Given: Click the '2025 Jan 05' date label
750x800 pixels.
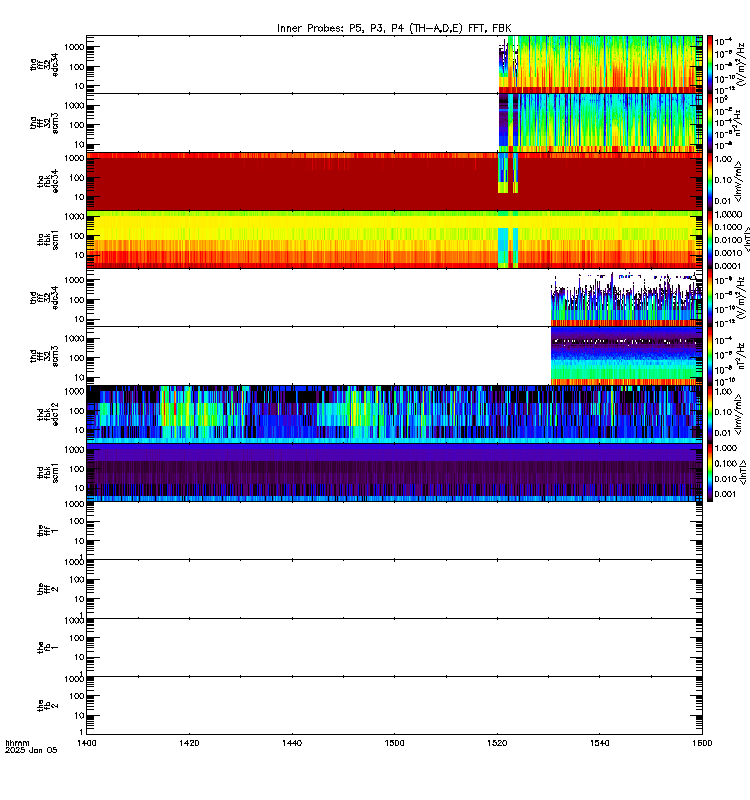Looking at the screenshot, I should pos(31,751).
